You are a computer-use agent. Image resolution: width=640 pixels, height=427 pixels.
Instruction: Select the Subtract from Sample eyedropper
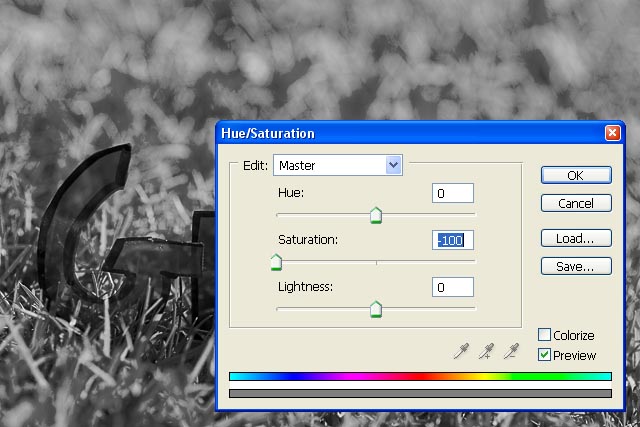(x=511, y=351)
